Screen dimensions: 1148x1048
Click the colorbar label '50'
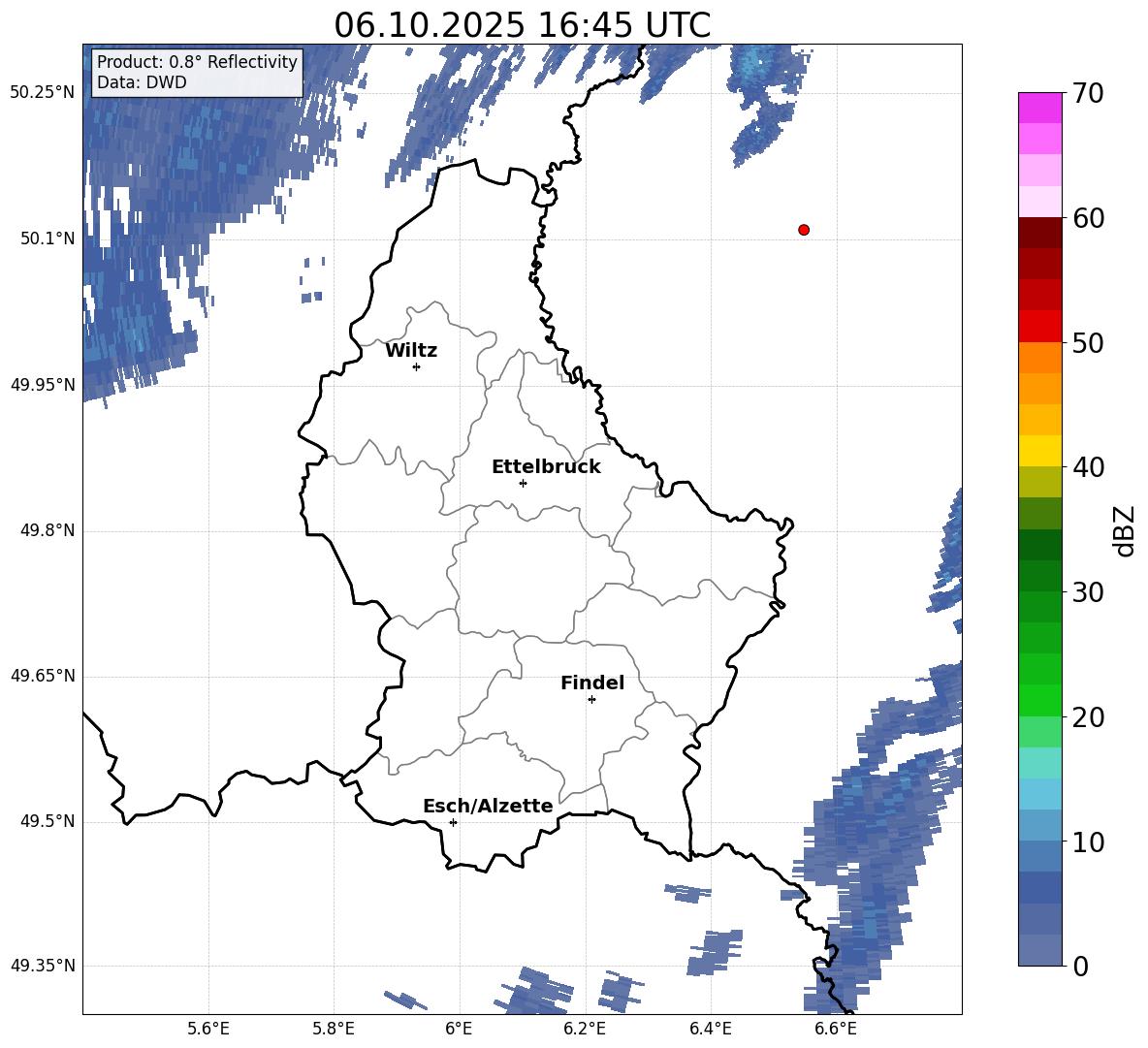pyautogui.click(x=1089, y=342)
